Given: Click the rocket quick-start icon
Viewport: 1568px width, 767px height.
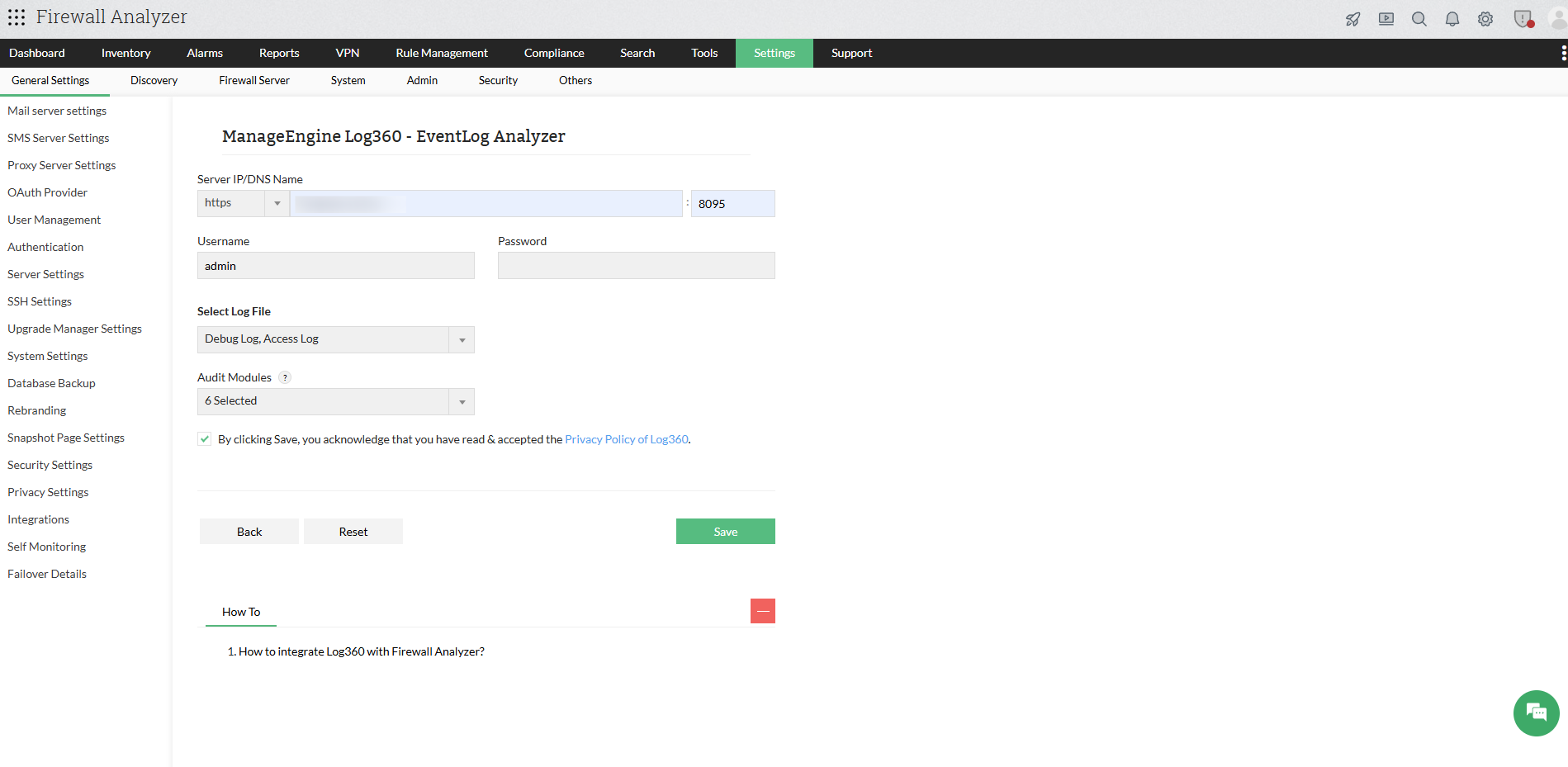Looking at the screenshot, I should (x=1352, y=17).
